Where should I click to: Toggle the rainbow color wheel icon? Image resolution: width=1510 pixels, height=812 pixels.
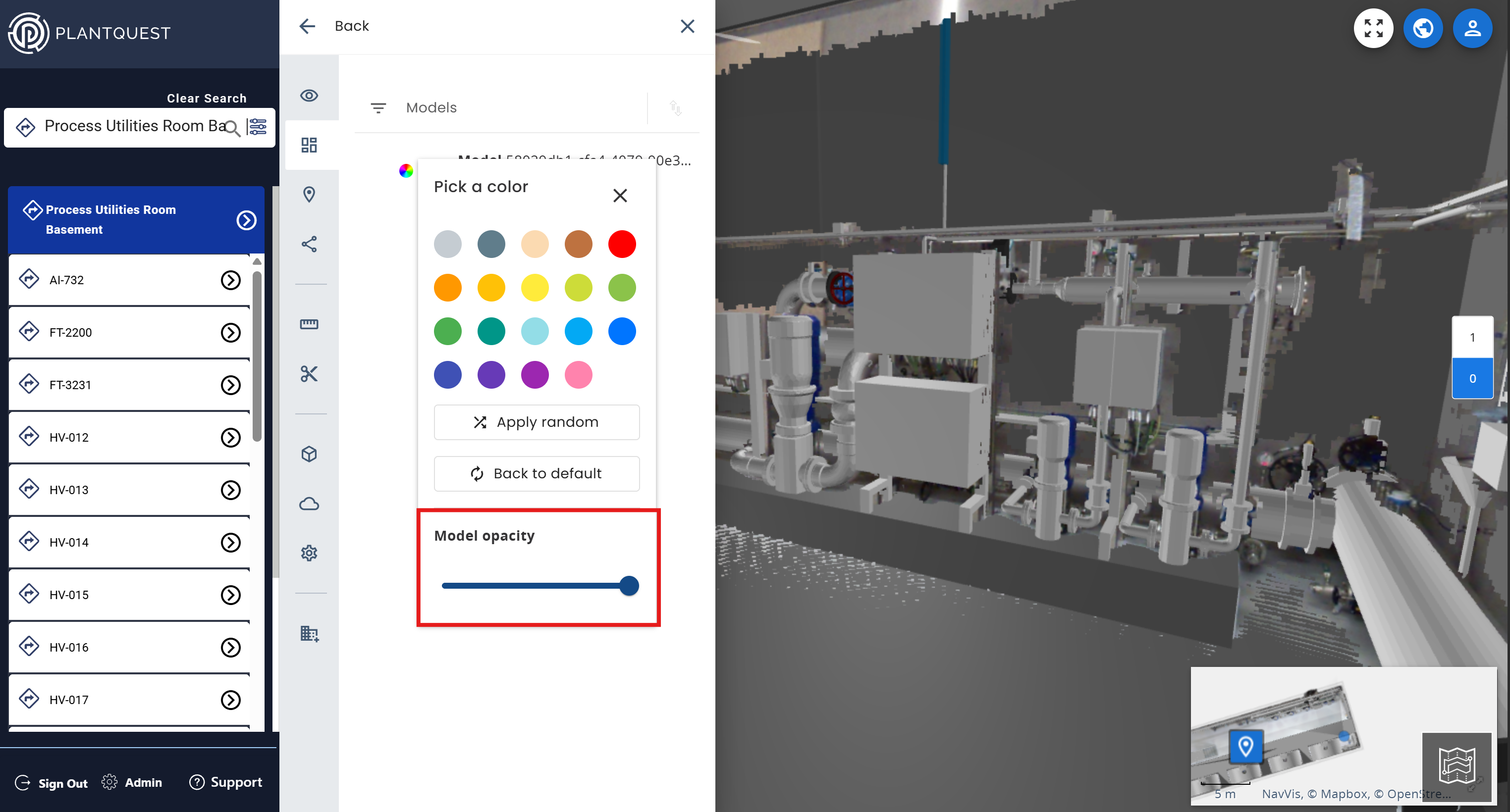(x=406, y=170)
